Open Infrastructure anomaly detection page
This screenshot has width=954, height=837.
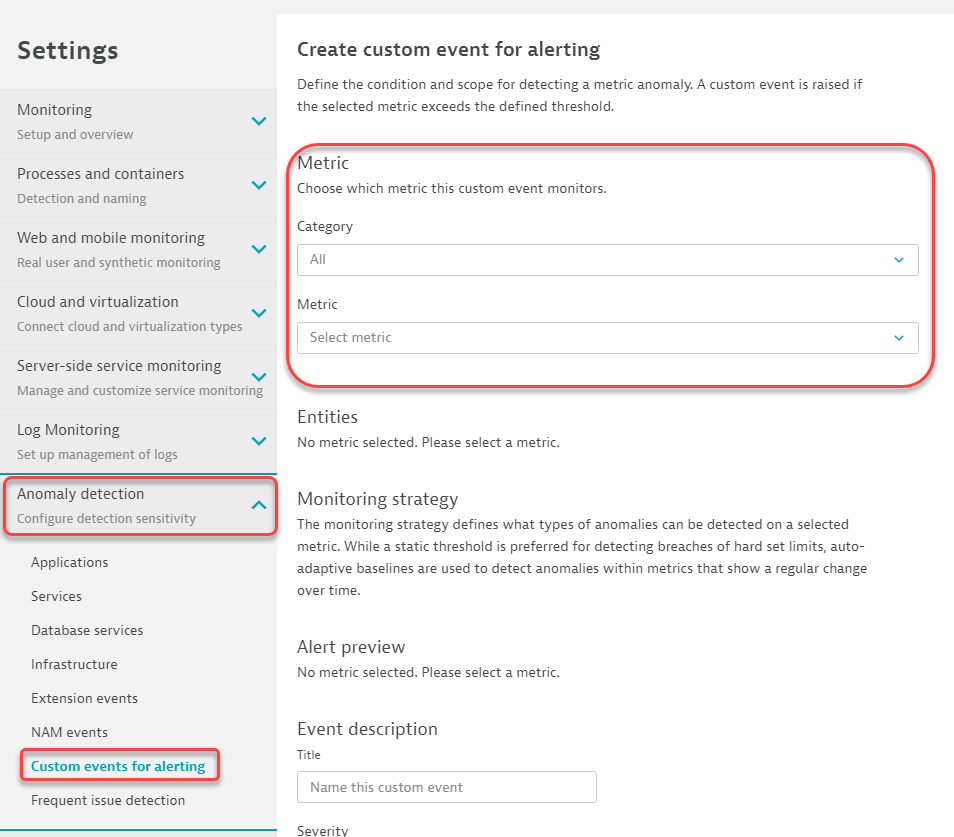(x=74, y=664)
